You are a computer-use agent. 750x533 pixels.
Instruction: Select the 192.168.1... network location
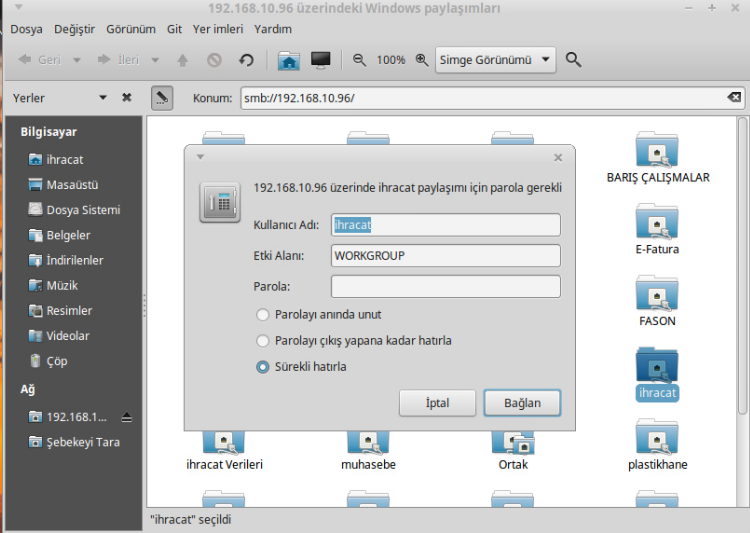pos(67,417)
